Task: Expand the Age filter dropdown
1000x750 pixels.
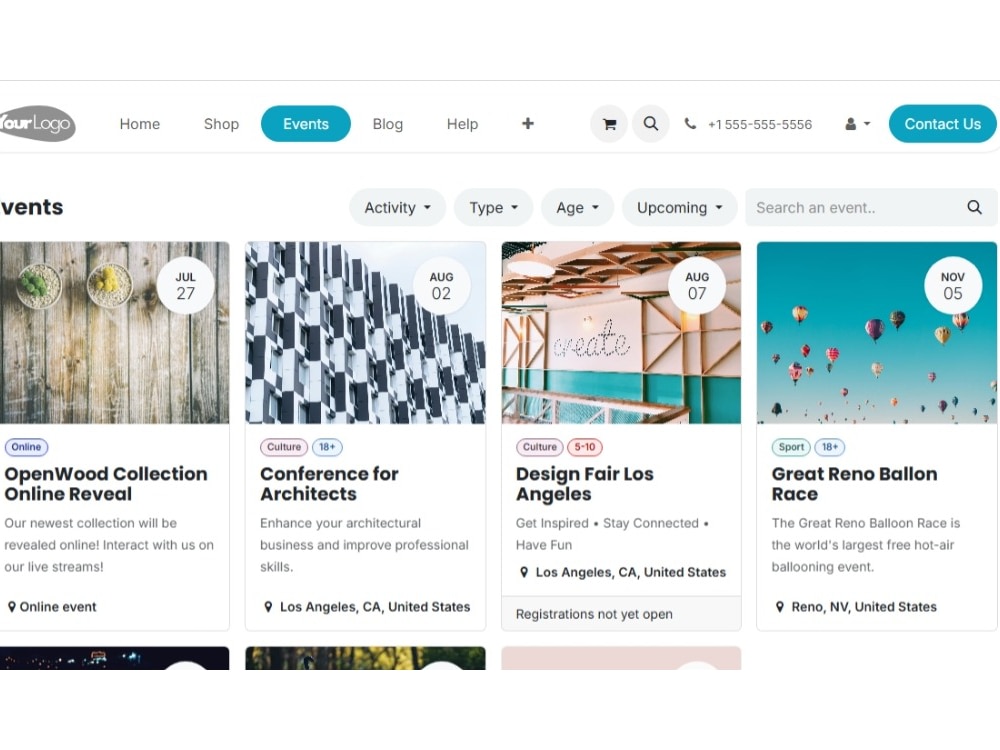Action: (x=577, y=207)
